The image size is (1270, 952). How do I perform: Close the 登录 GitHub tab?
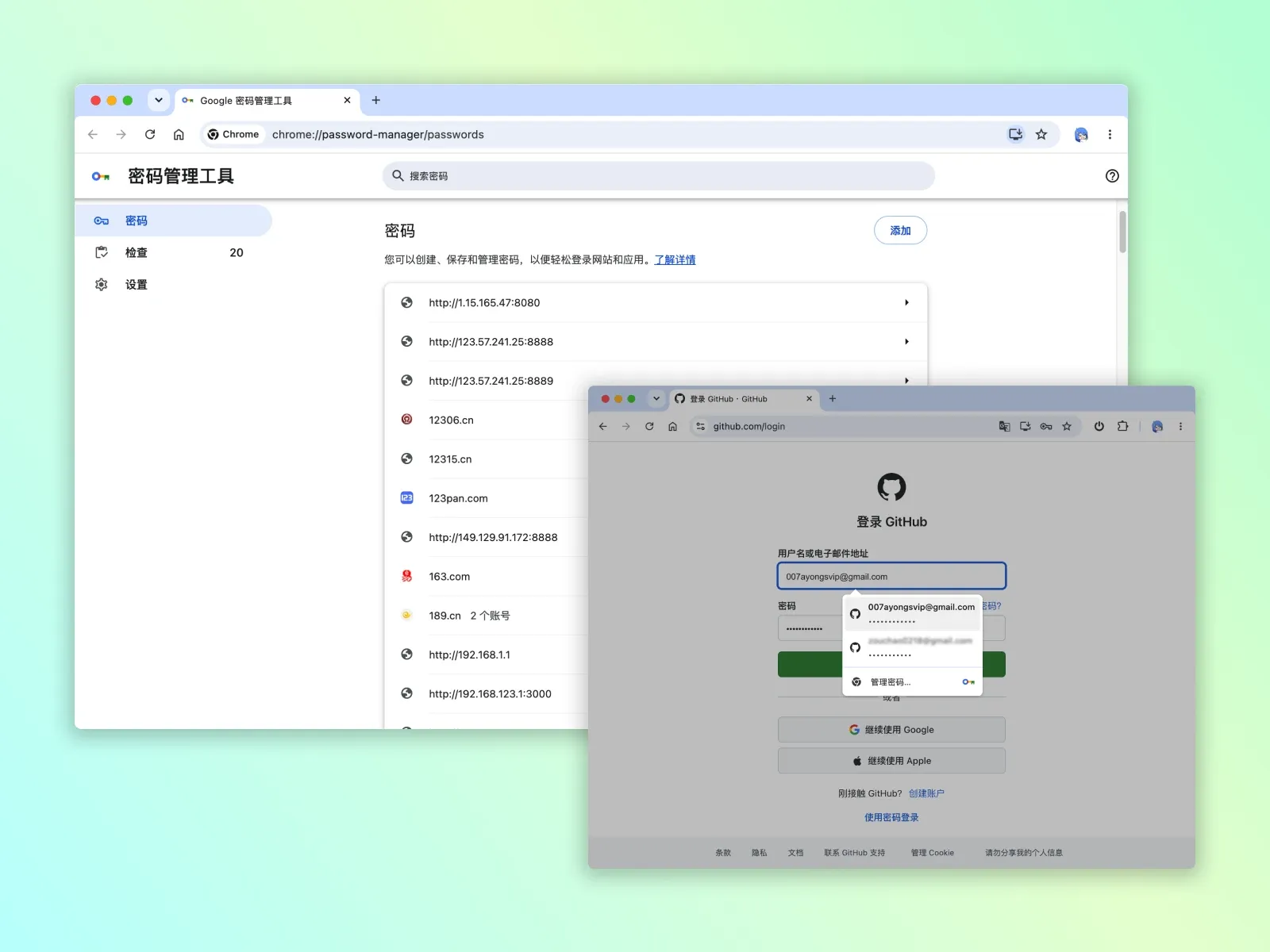tap(809, 398)
